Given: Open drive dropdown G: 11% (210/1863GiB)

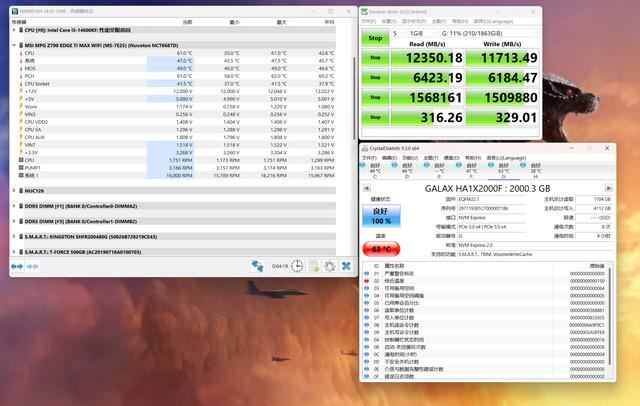Looking at the screenshot, I should (x=489, y=33).
